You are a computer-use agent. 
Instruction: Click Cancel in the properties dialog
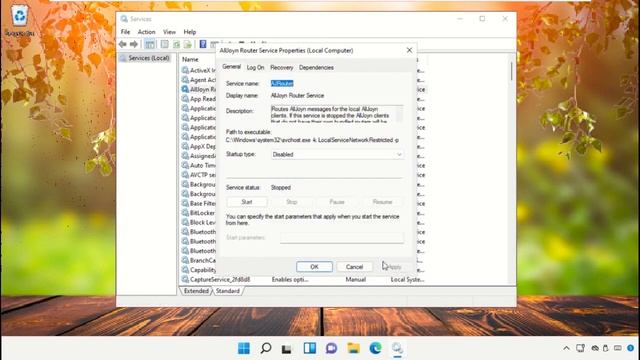pos(354,267)
